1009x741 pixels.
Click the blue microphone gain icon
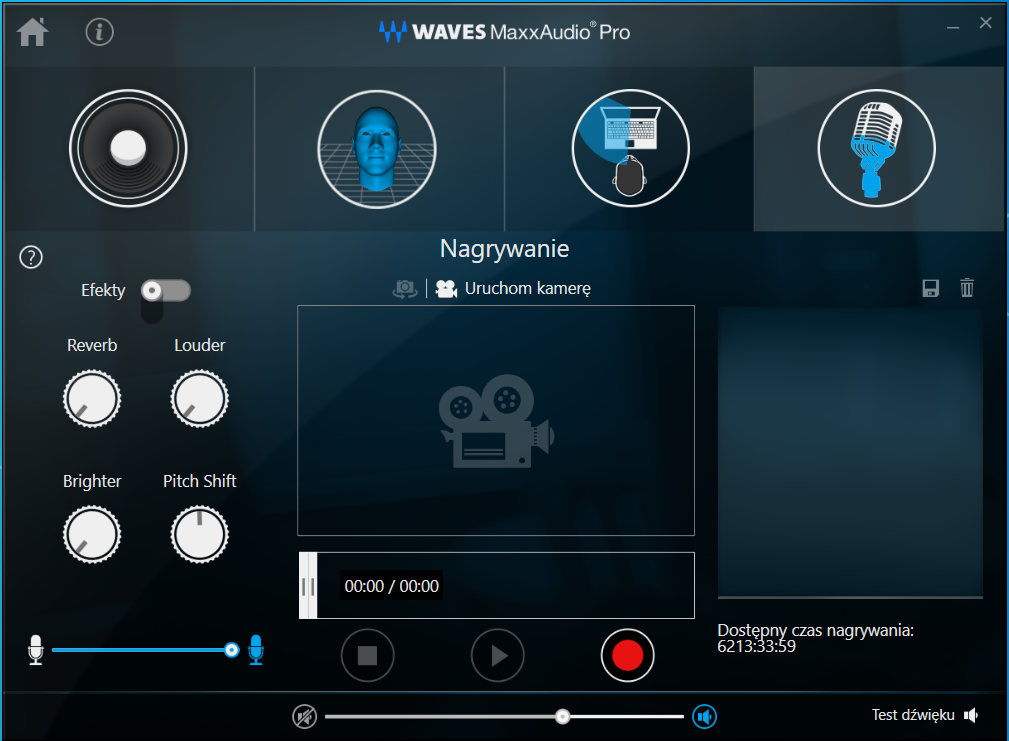256,650
